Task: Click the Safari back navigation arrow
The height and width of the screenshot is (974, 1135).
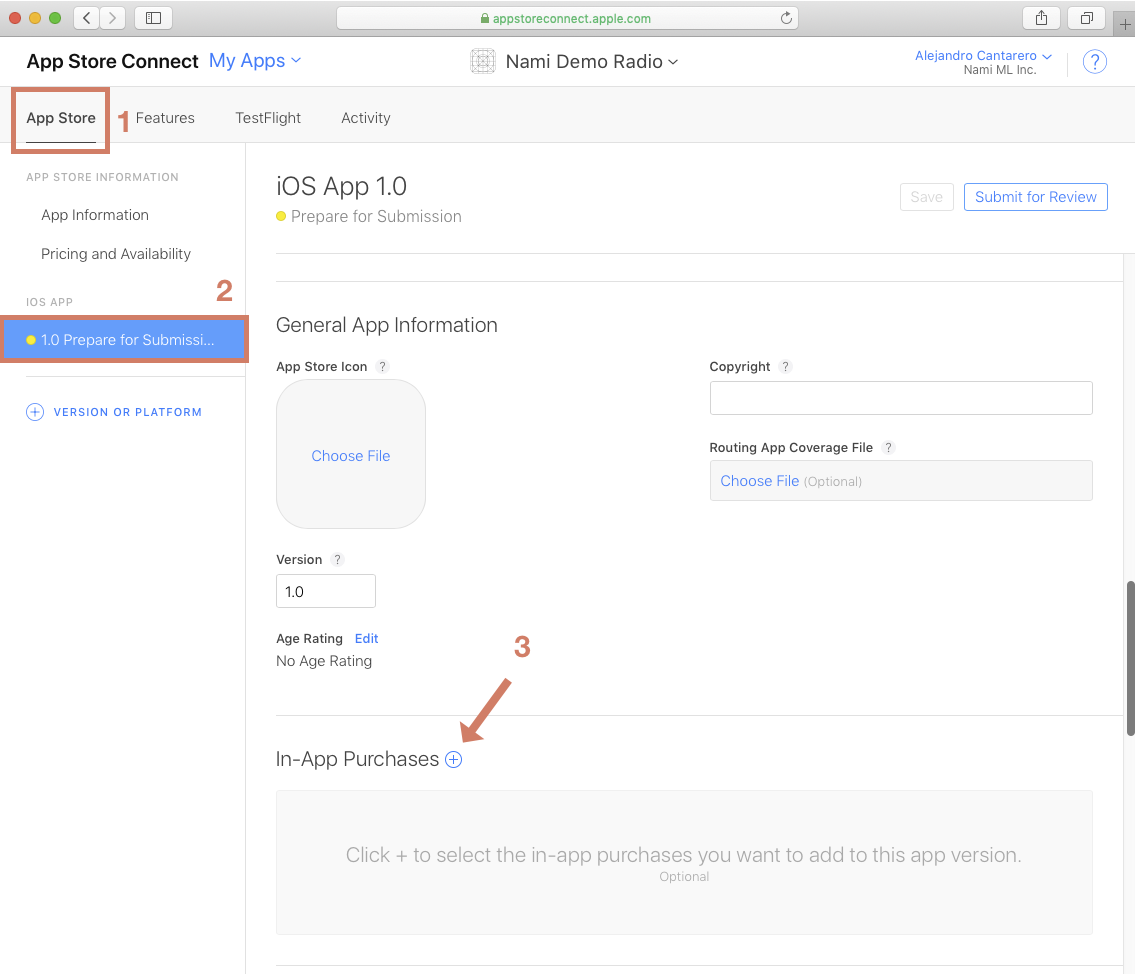Action: coord(87,18)
